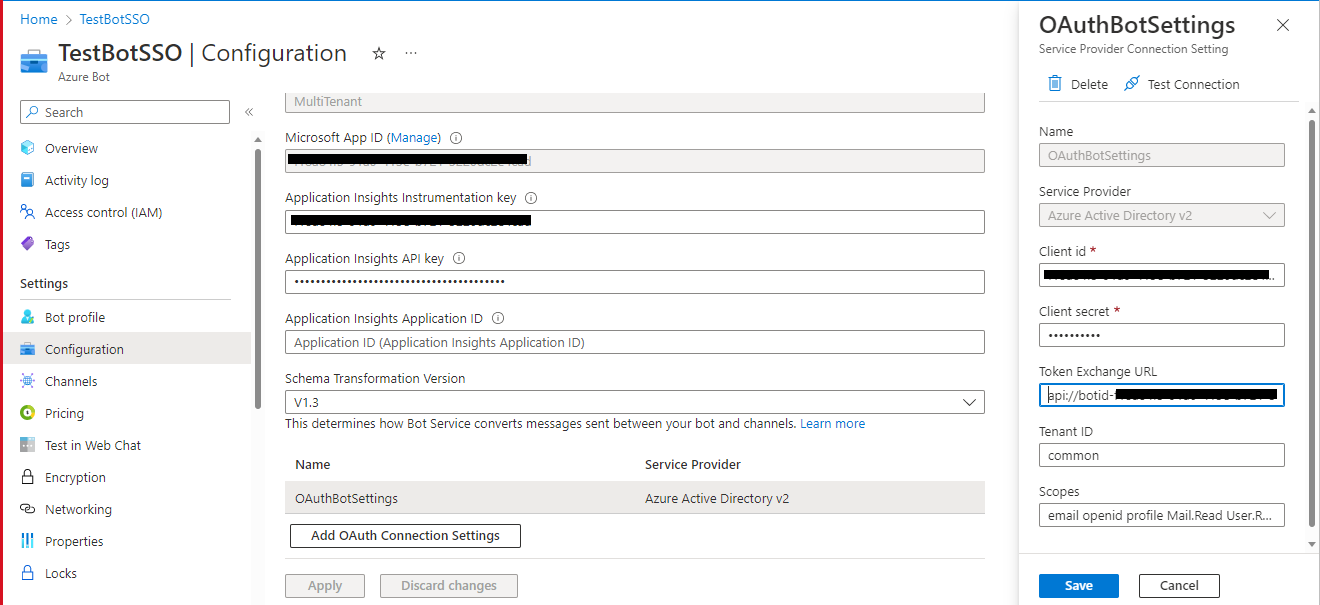1320x605 pixels.
Task: Click the Locks icon
Action: click(x=28, y=573)
